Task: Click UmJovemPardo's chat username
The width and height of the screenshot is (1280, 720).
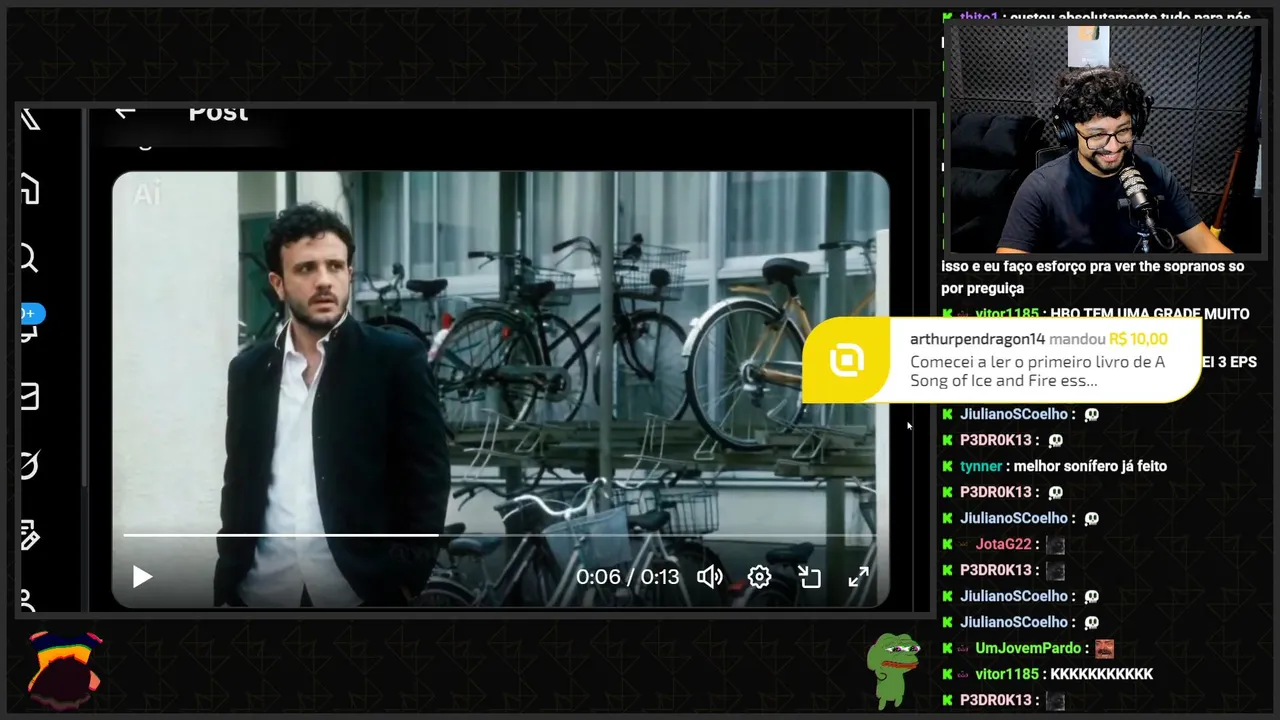Action: (x=1028, y=648)
